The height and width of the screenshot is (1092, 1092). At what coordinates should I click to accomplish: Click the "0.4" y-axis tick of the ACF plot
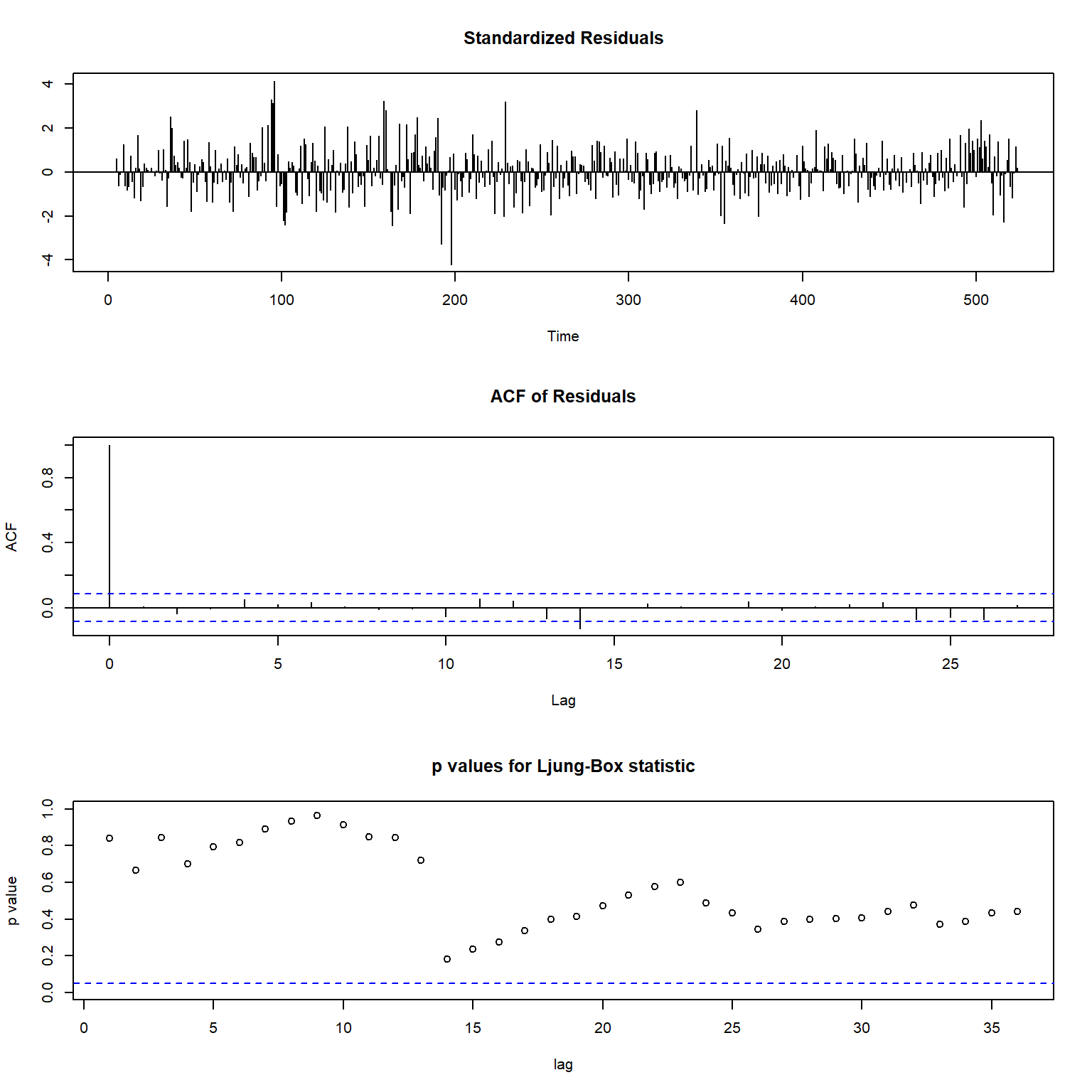click(x=48, y=542)
